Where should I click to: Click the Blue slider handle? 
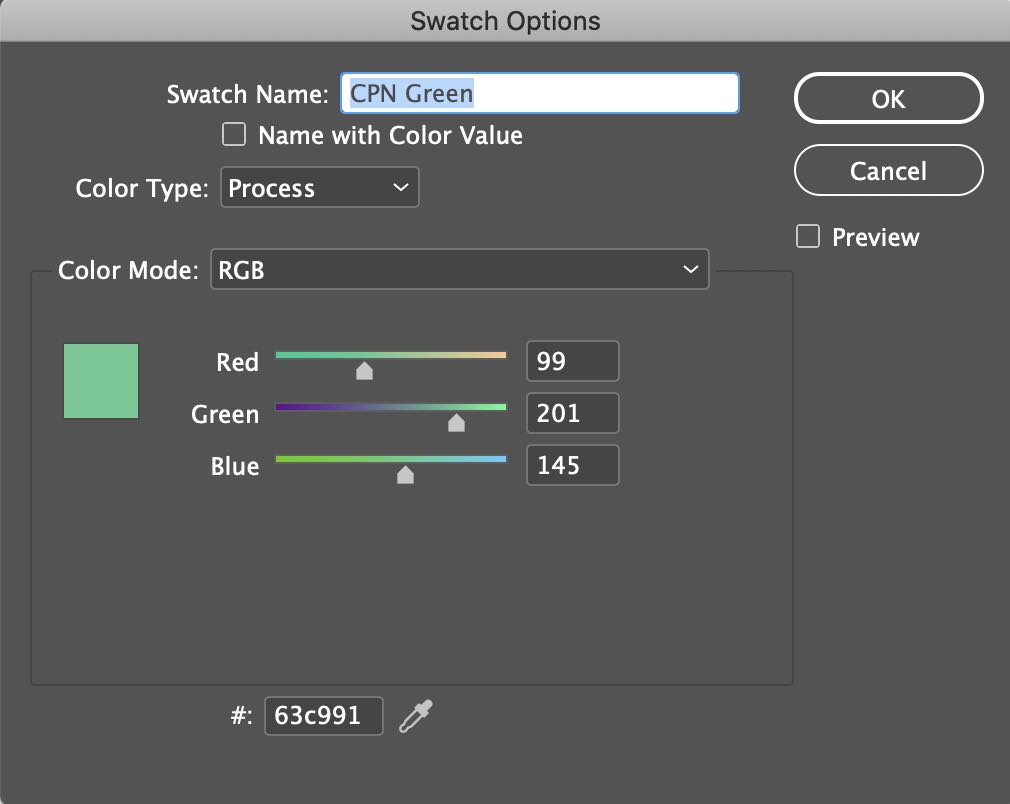click(x=405, y=475)
